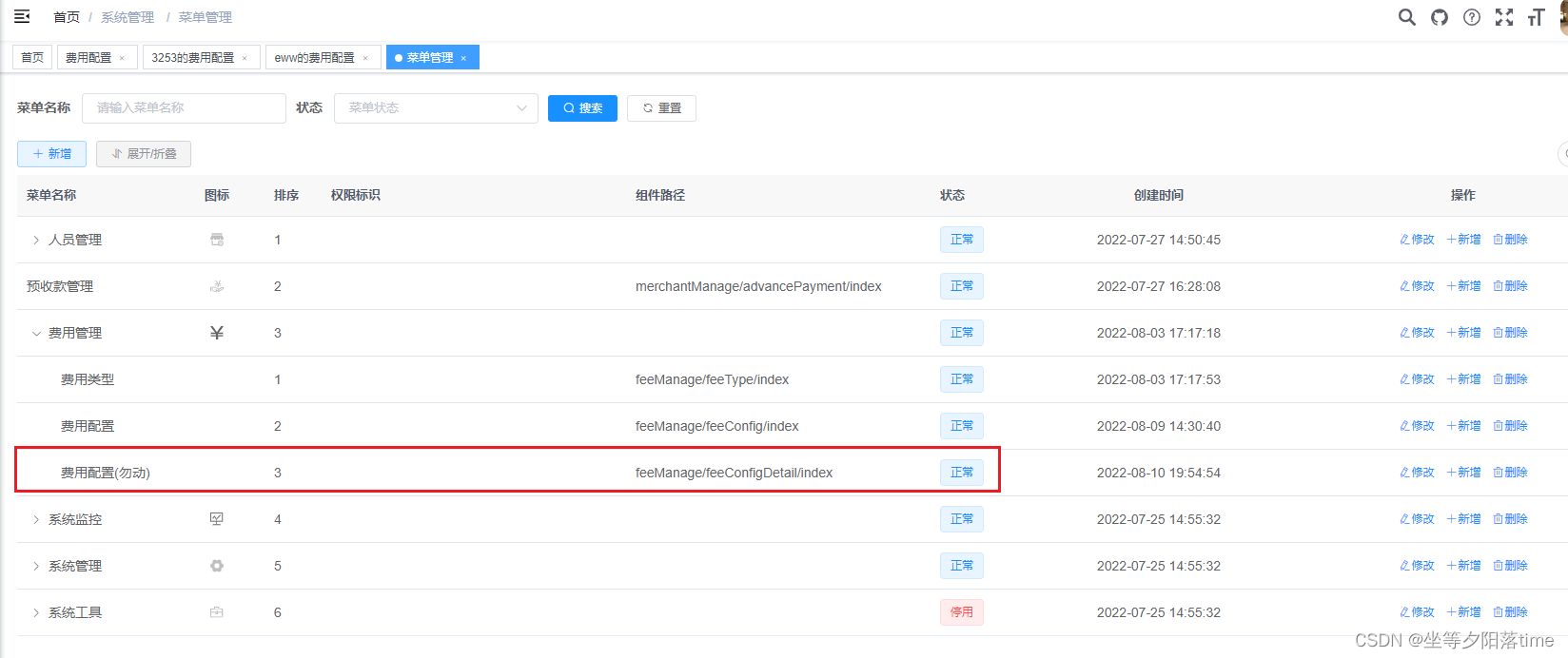
Task: Expand the 系统工具 tree row
Action: (x=36, y=612)
